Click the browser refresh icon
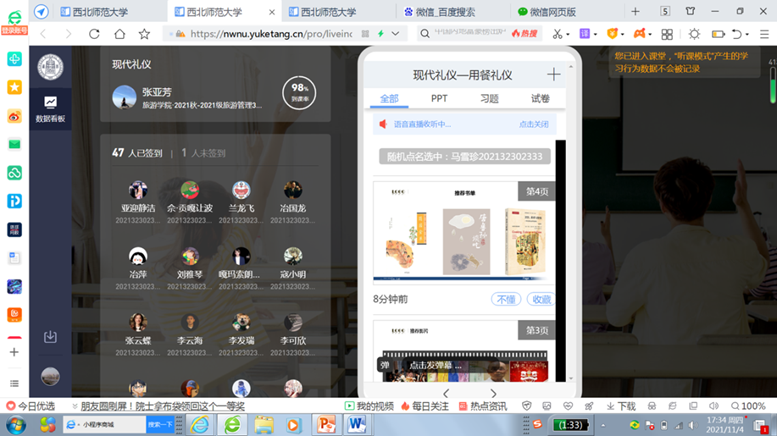The height and width of the screenshot is (436, 777). point(92,33)
